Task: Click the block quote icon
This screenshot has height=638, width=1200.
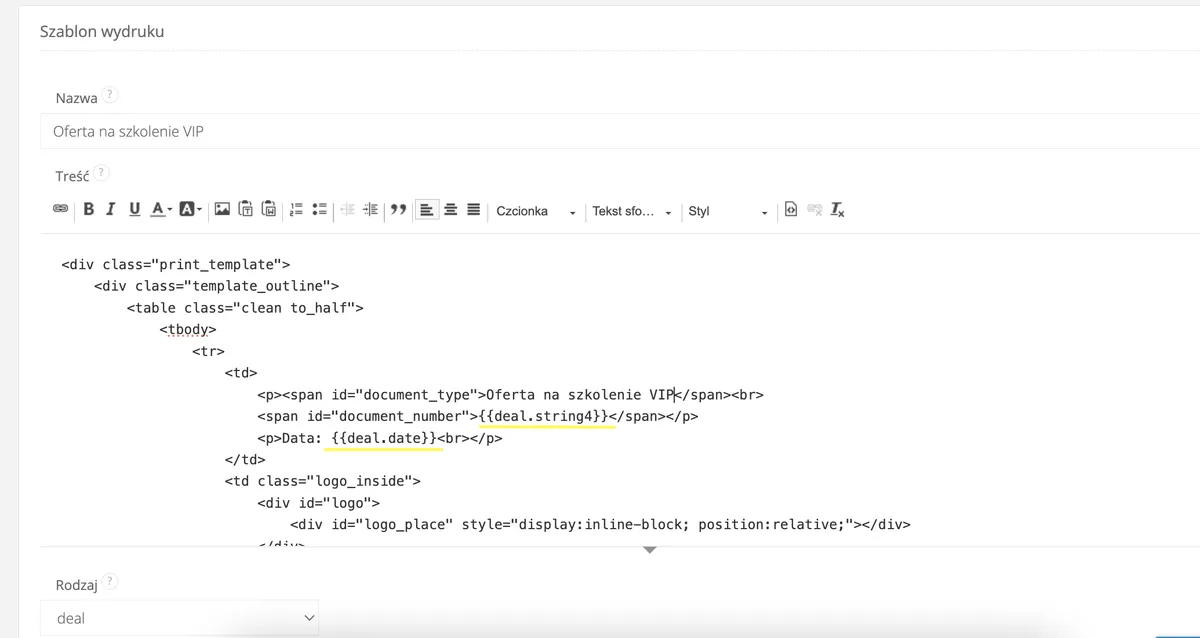Action: click(398, 210)
